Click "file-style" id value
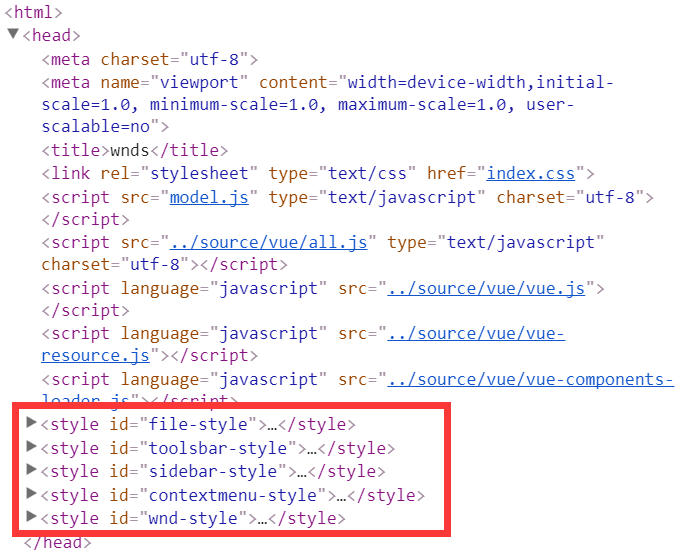 pyautogui.click(x=198, y=424)
